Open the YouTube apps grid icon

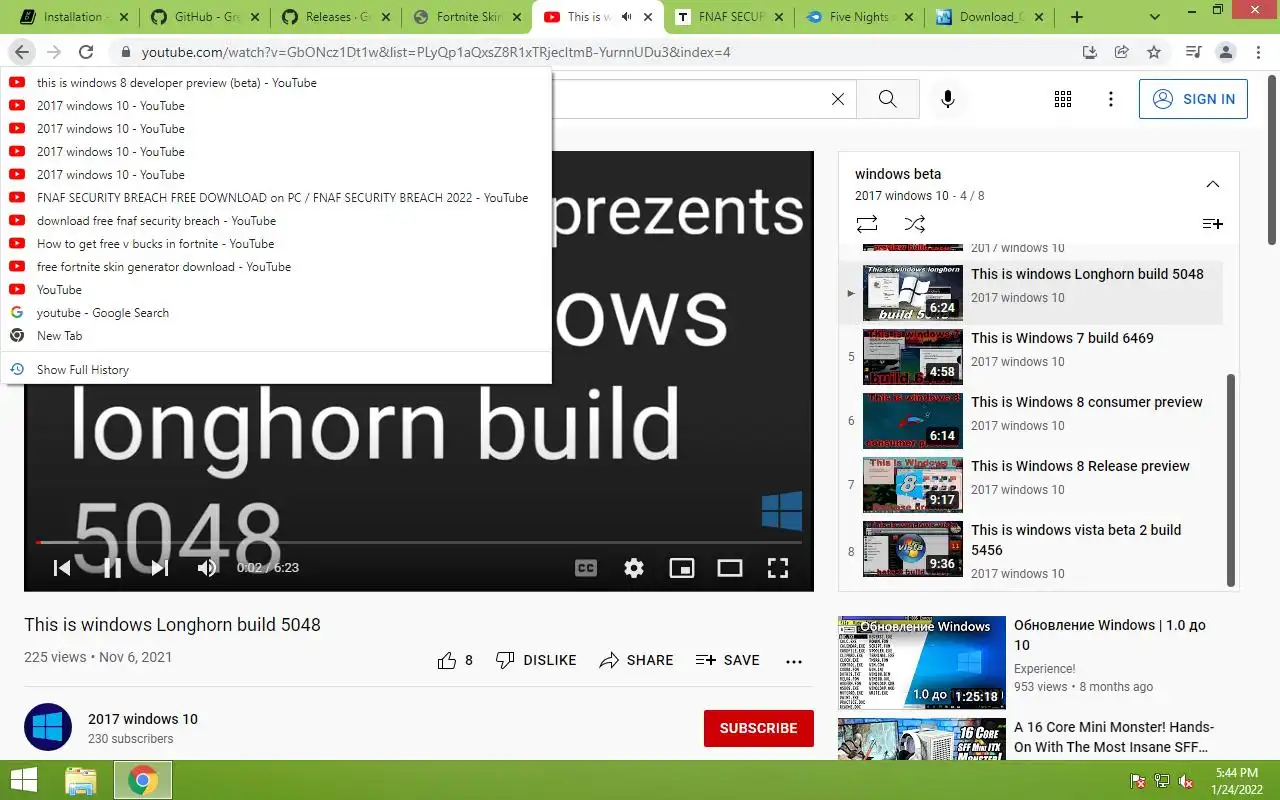[x=1063, y=99]
